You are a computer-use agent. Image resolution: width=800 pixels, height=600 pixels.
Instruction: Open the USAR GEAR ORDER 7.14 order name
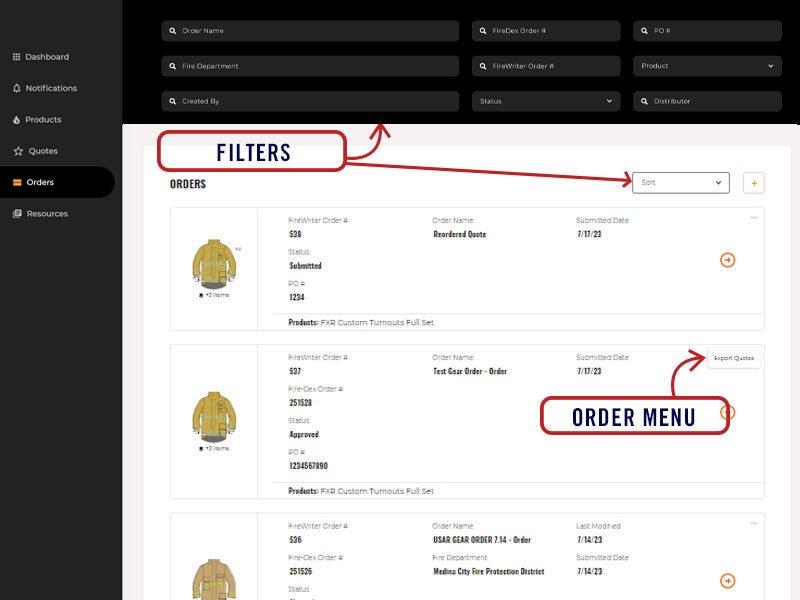click(484, 540)
